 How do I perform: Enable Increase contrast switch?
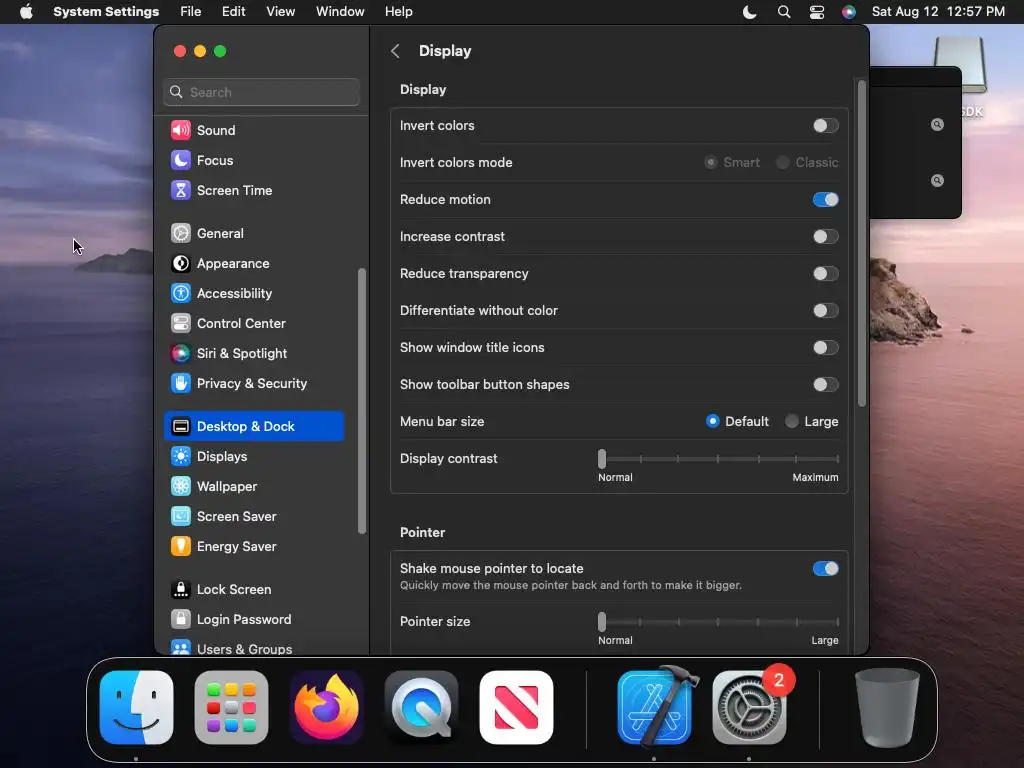825,236
